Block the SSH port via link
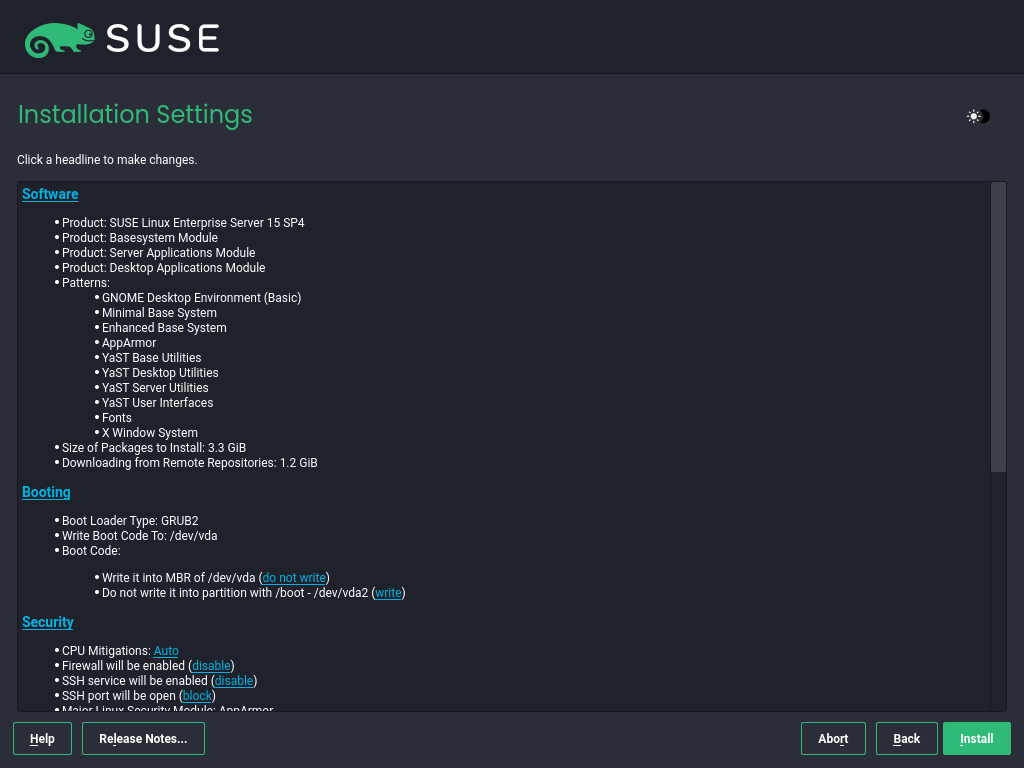The width and height of the screenshot is (1024, 768). 197,696
